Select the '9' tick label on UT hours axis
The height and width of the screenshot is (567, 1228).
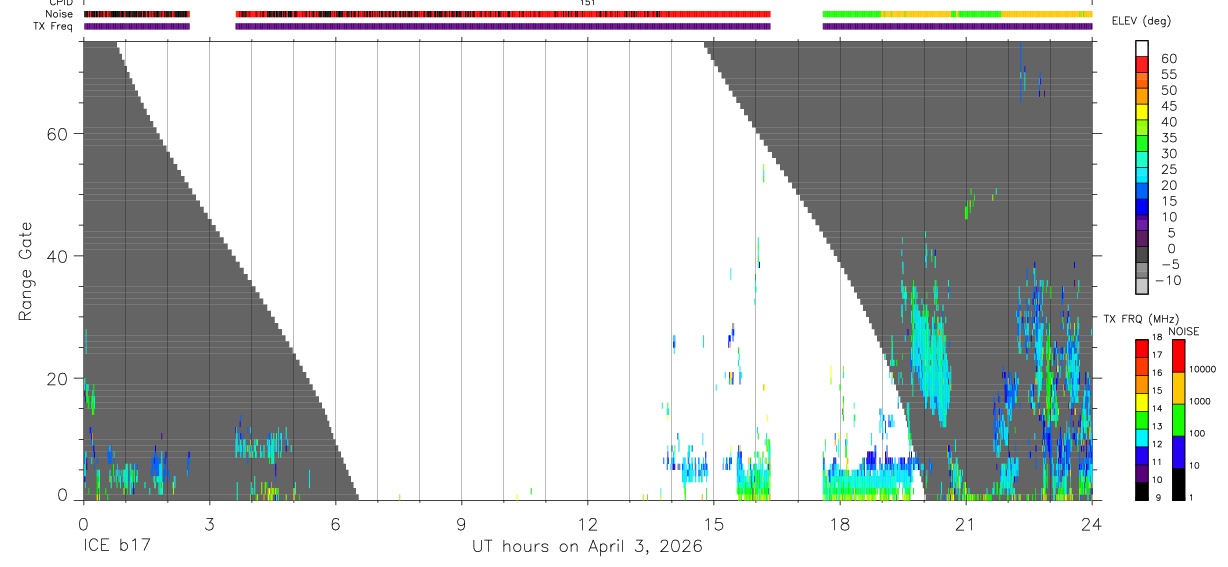click(x=461, y=523)
